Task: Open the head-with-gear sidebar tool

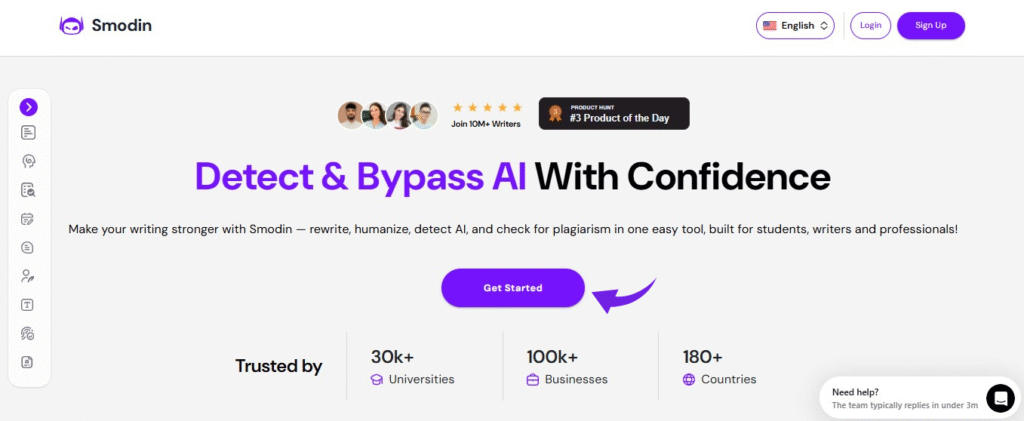Action: click(x=28, y=160)
